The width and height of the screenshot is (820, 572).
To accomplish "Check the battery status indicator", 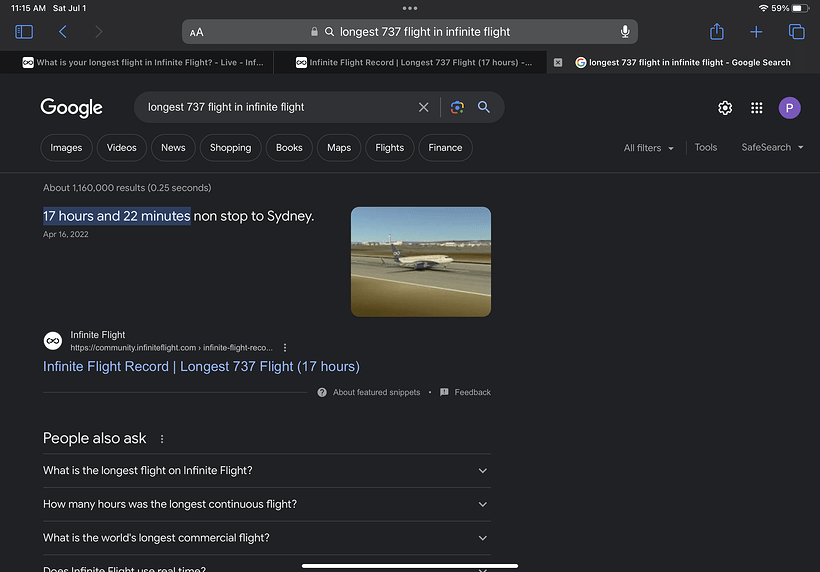I will [800, 8].
